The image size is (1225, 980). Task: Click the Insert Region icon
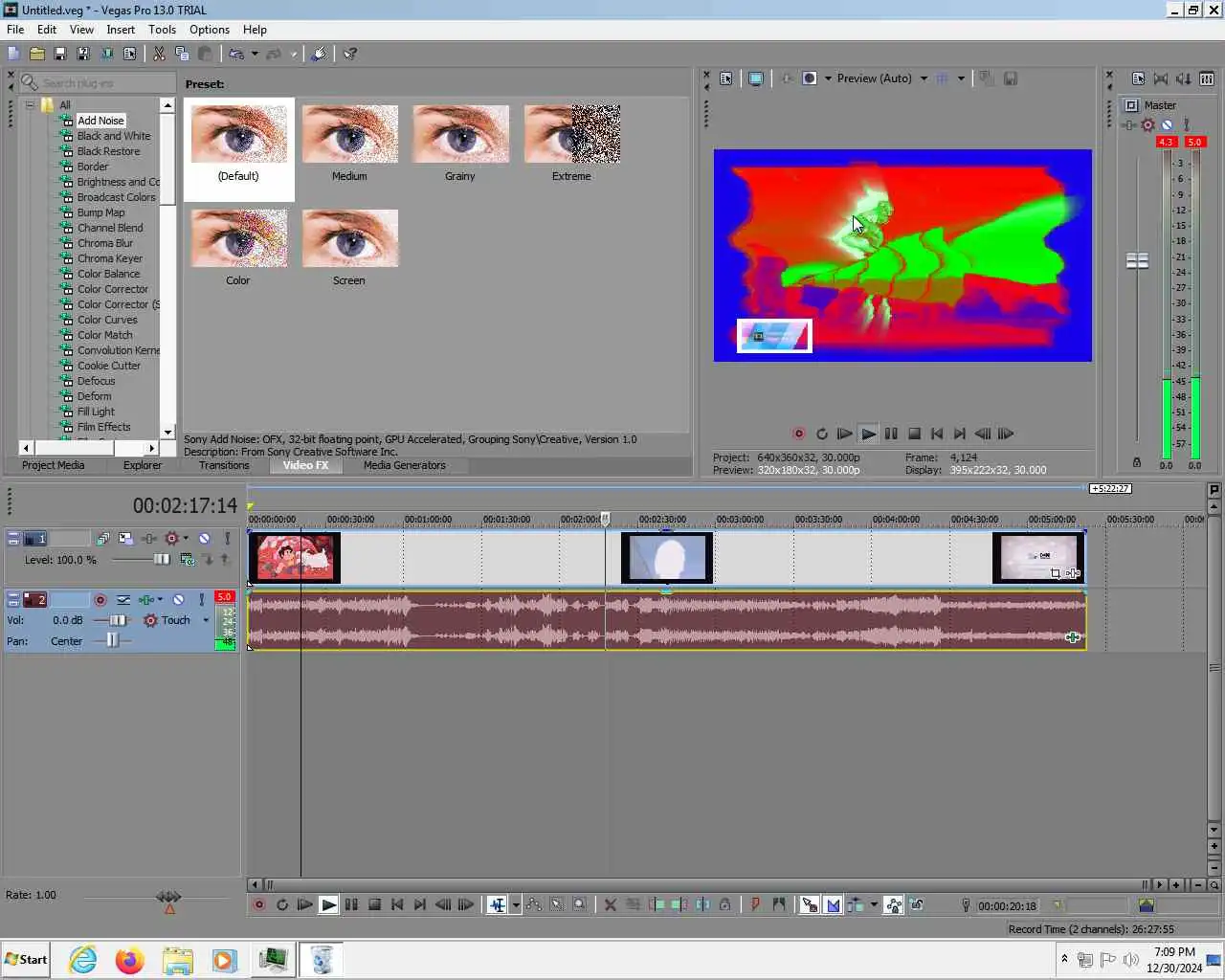coord(778,904)
